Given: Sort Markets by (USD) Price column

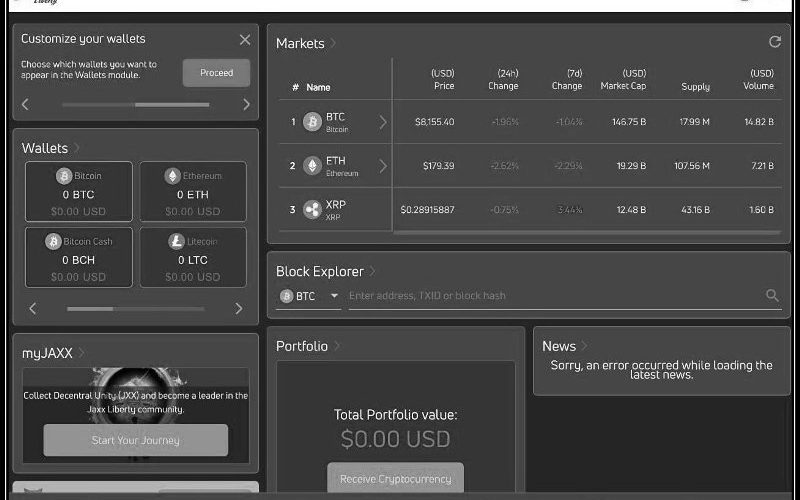Looking at the screenshot, I should click(442, 80).
